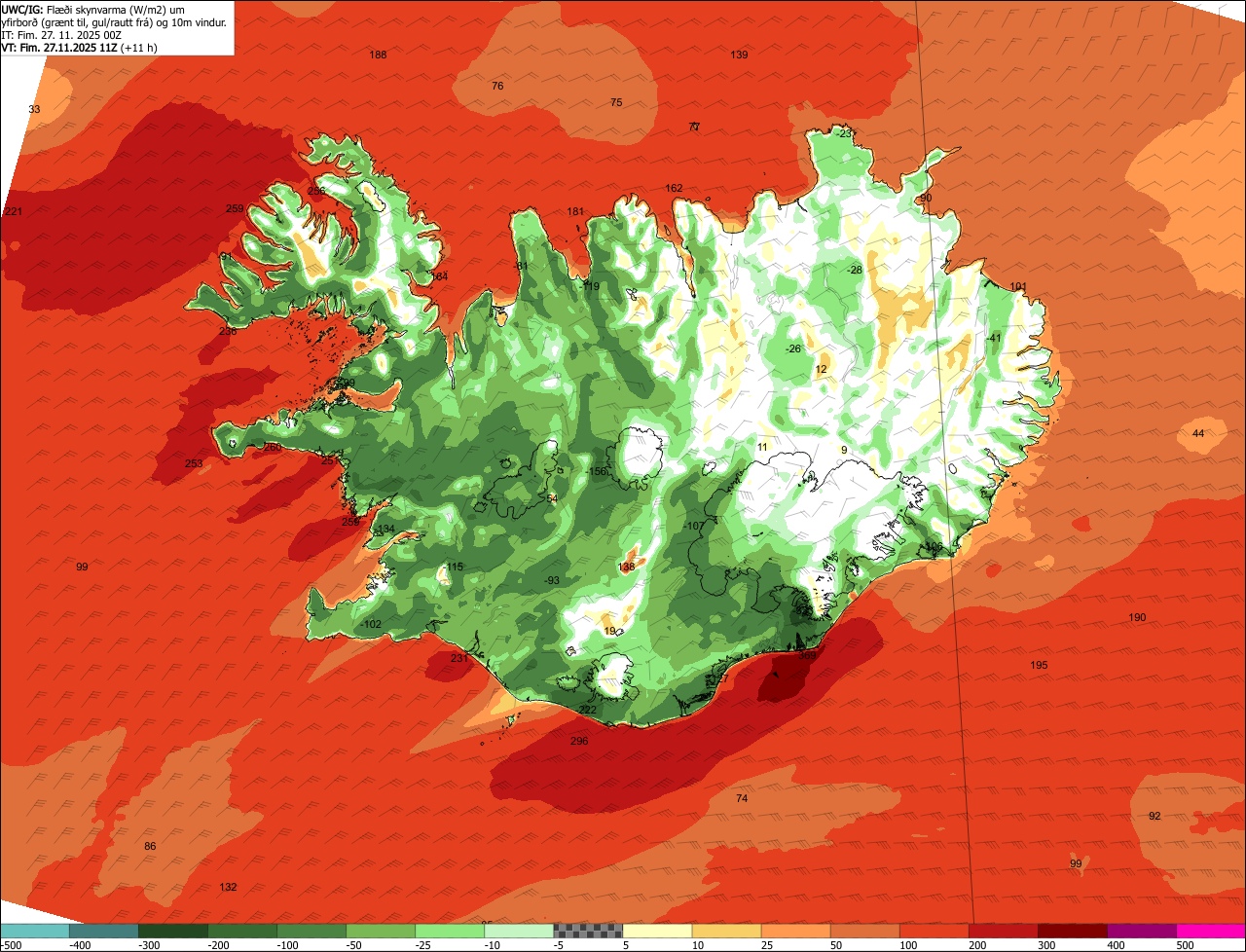
Task: Click the -400 to -300 legend color band
Action: point(104,931)
